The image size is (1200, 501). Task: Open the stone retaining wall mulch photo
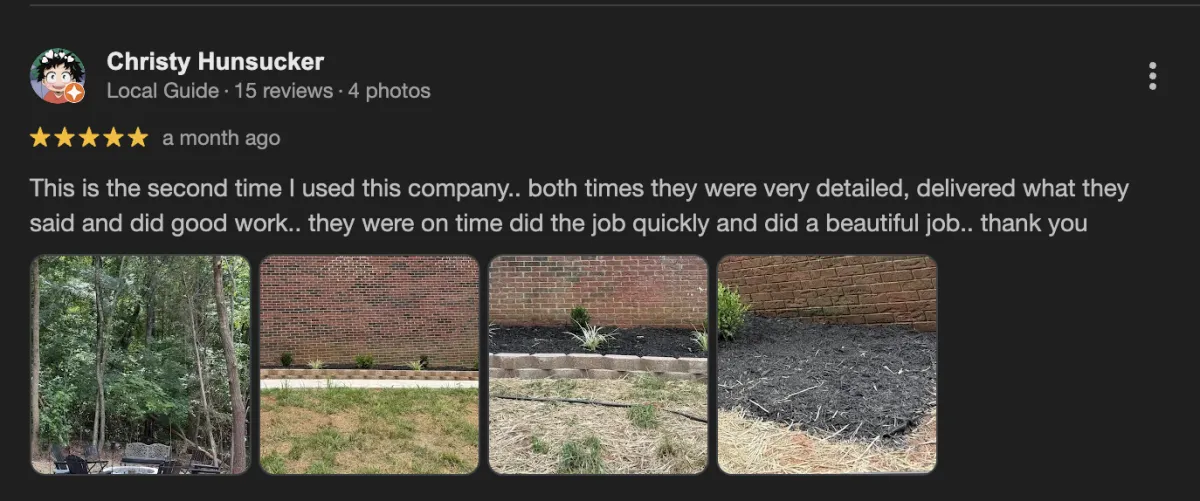[x=598, y=364]
